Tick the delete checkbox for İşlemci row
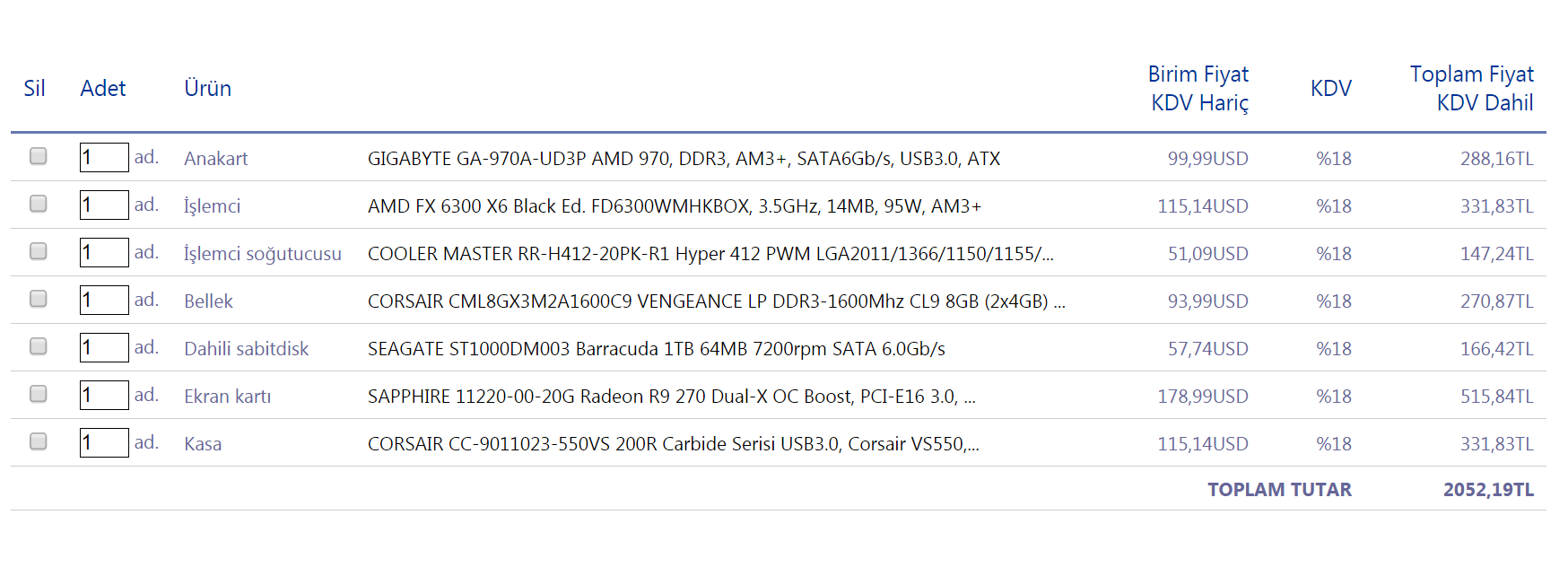1568x576 pixels. (x=38, y=204)
